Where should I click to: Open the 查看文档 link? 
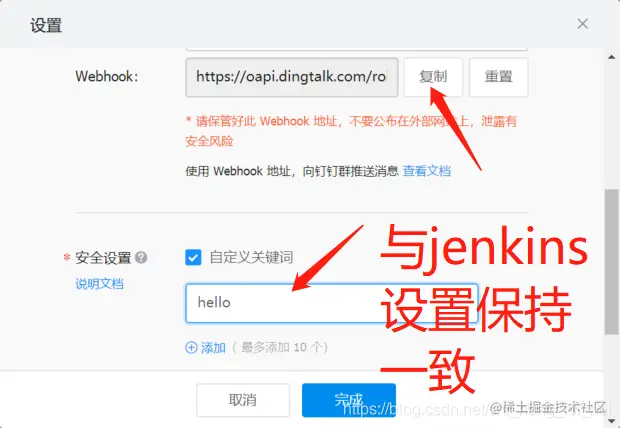[427, 171]
